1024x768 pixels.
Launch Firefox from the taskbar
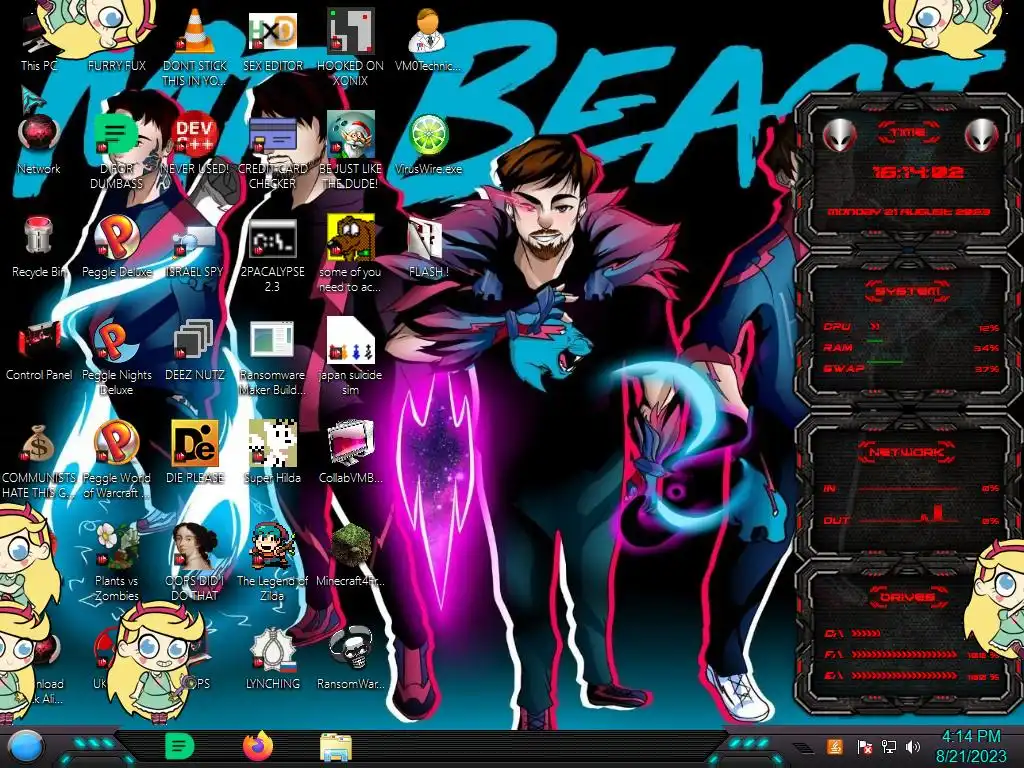click(258, 746)
